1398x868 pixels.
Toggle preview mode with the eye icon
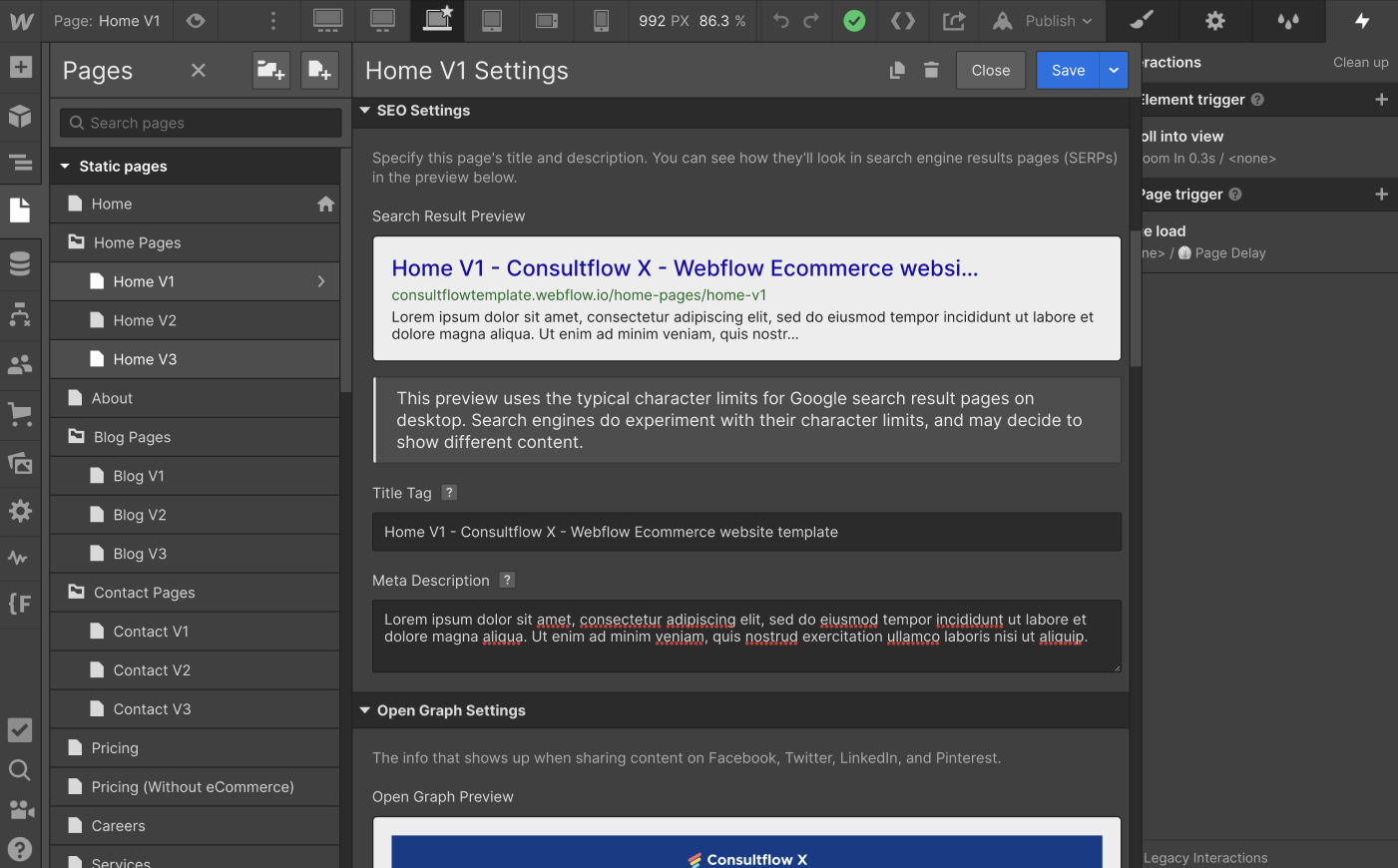click(196, 21)
